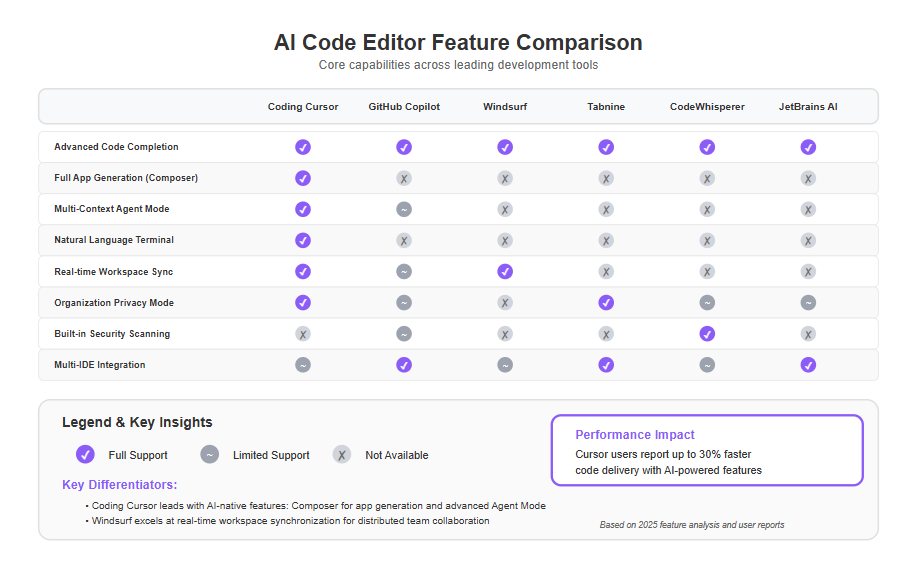This screenshot has height=580, width=923.
Task: Click the Multi-IDE Integration row label
Action: [x=99, y=365]
